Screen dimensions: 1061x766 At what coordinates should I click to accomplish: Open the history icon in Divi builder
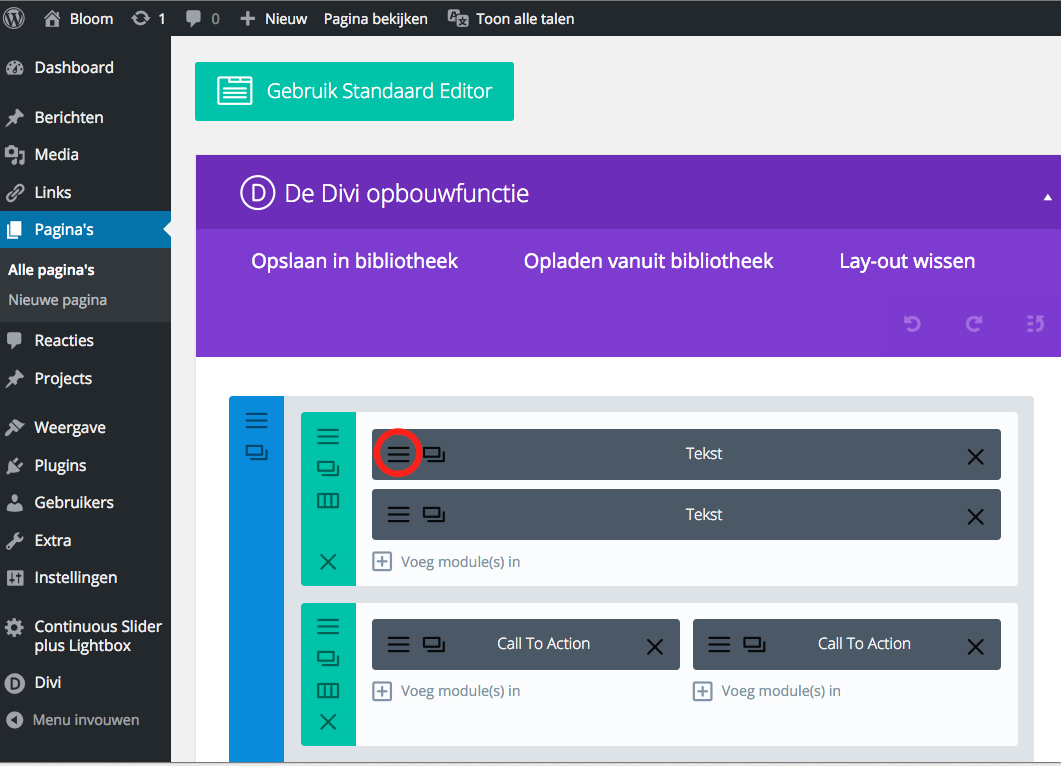point(1035,324)
